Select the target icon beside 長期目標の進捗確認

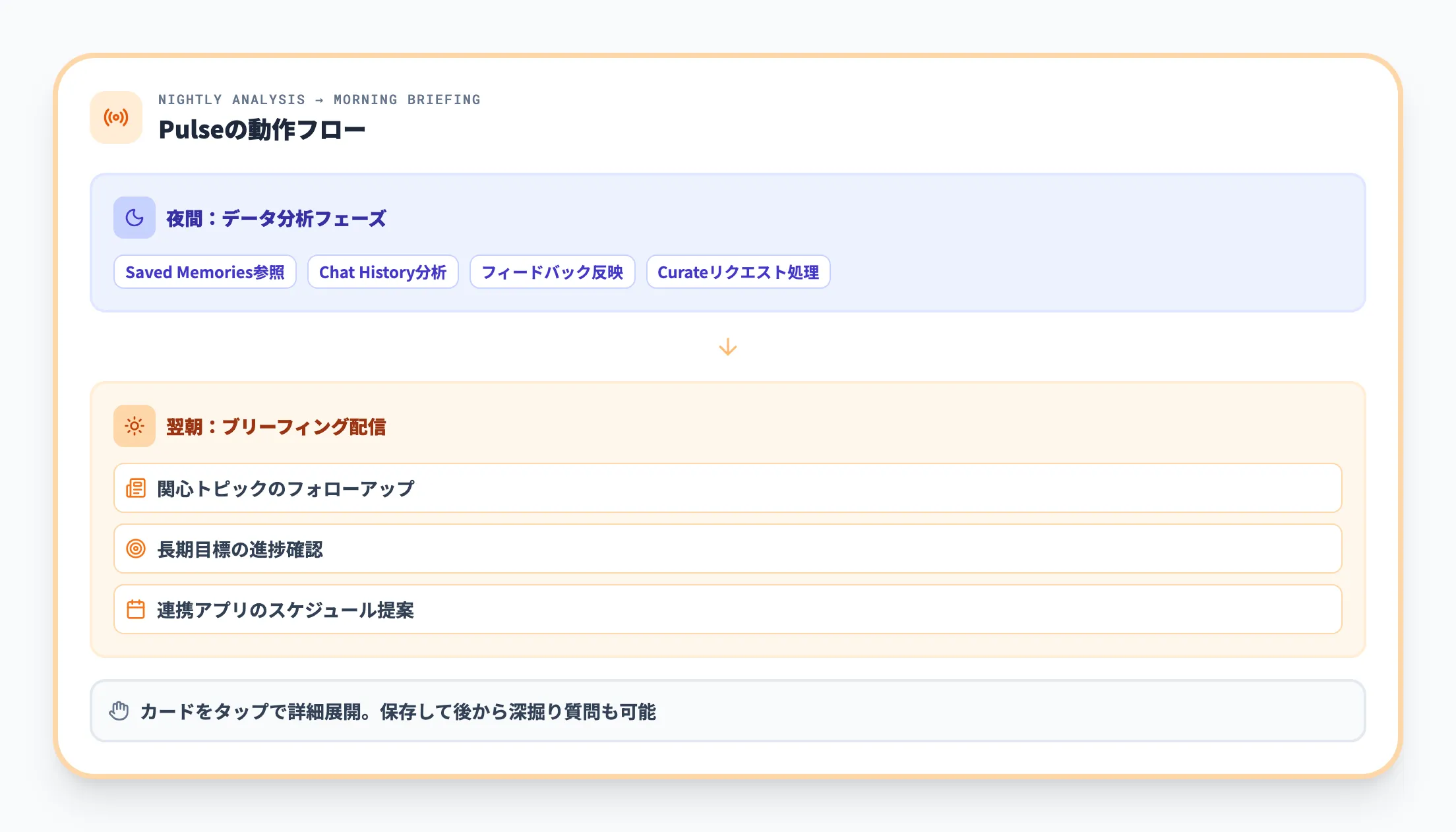tap(135, 549)
